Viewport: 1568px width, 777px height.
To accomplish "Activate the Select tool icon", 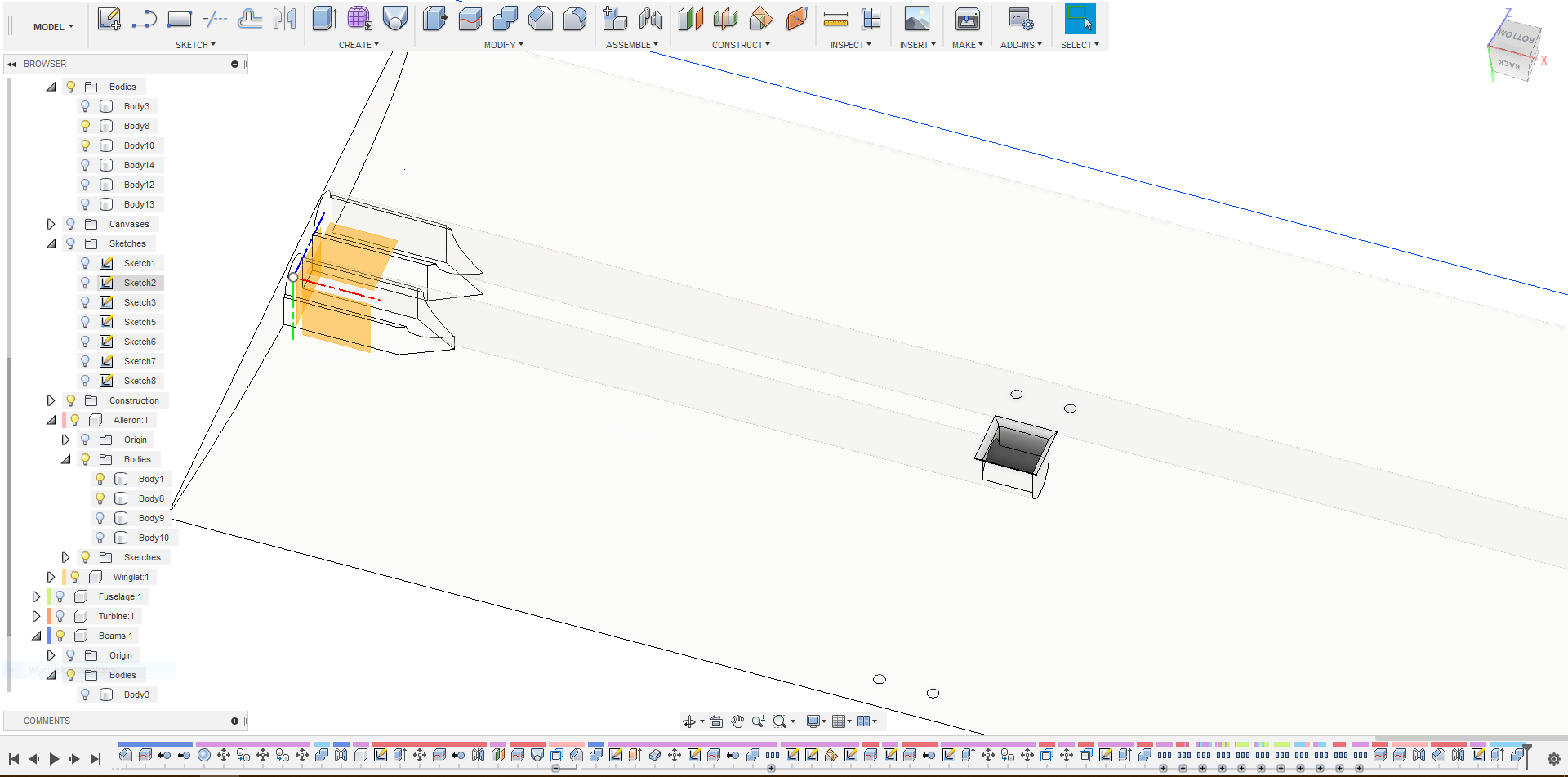I will pyautogui.click(x=1080, y=19).
